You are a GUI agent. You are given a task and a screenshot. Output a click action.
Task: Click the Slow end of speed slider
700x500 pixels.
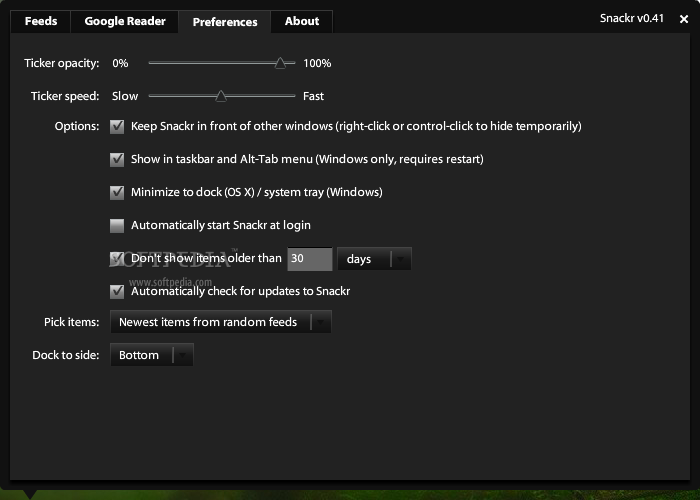pos(125,97)
